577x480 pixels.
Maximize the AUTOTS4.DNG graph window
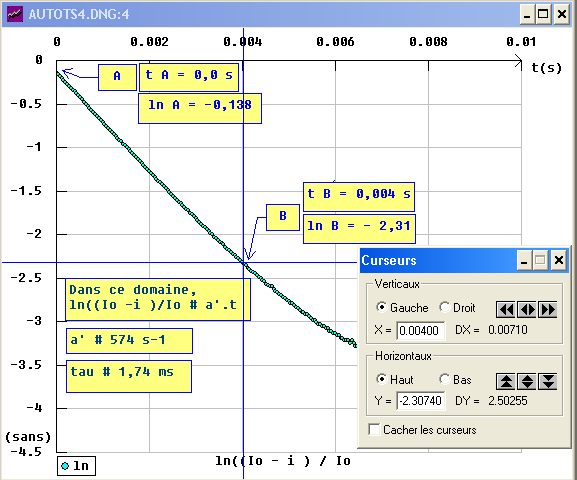(543, 14)
